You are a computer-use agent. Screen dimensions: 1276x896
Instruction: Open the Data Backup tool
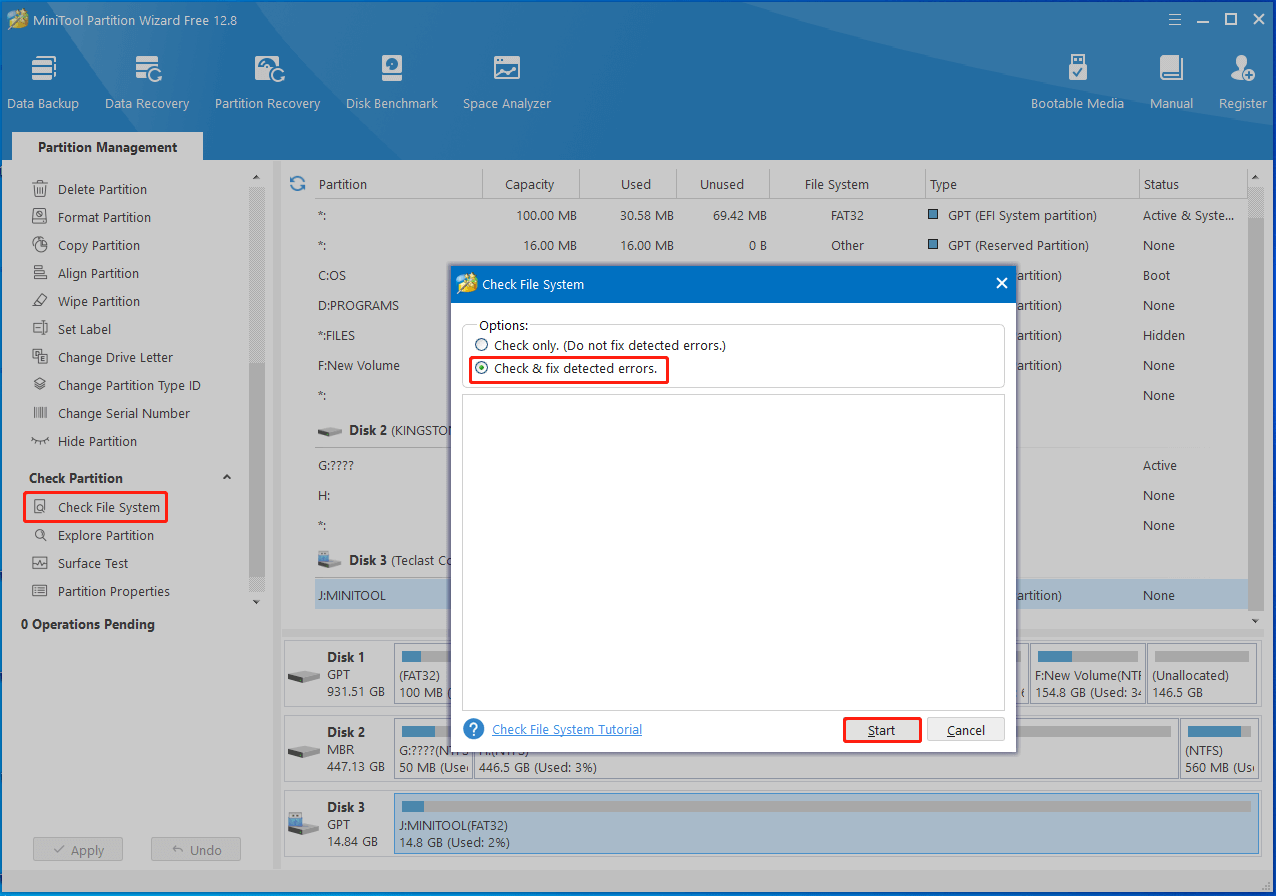pyautogui.click(x=43, y=82)
